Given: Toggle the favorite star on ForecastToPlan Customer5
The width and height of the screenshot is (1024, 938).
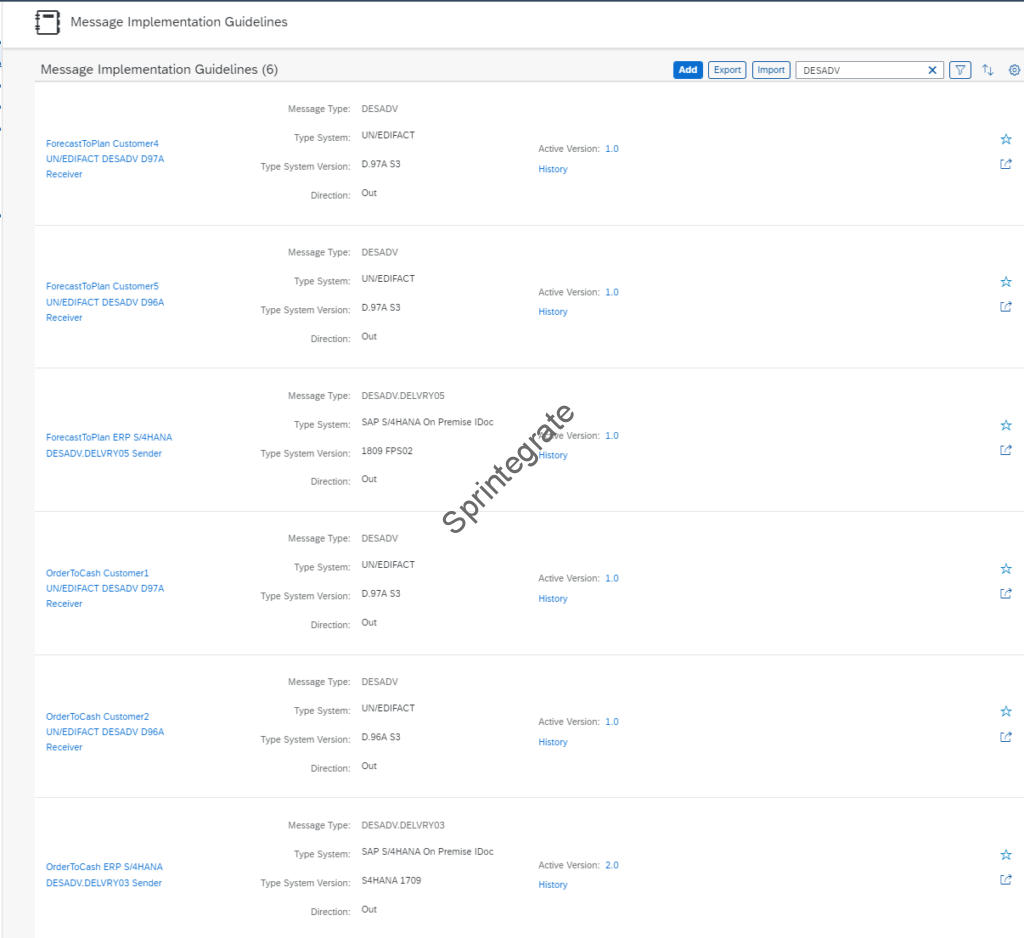Looking at the screenshot, I should click(x=1005, y=281).
